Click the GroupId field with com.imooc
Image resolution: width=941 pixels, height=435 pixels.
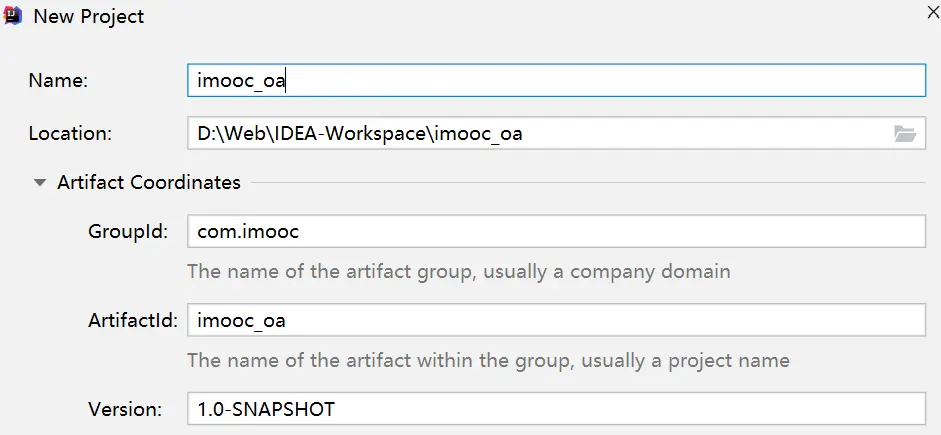coord(556,232)
